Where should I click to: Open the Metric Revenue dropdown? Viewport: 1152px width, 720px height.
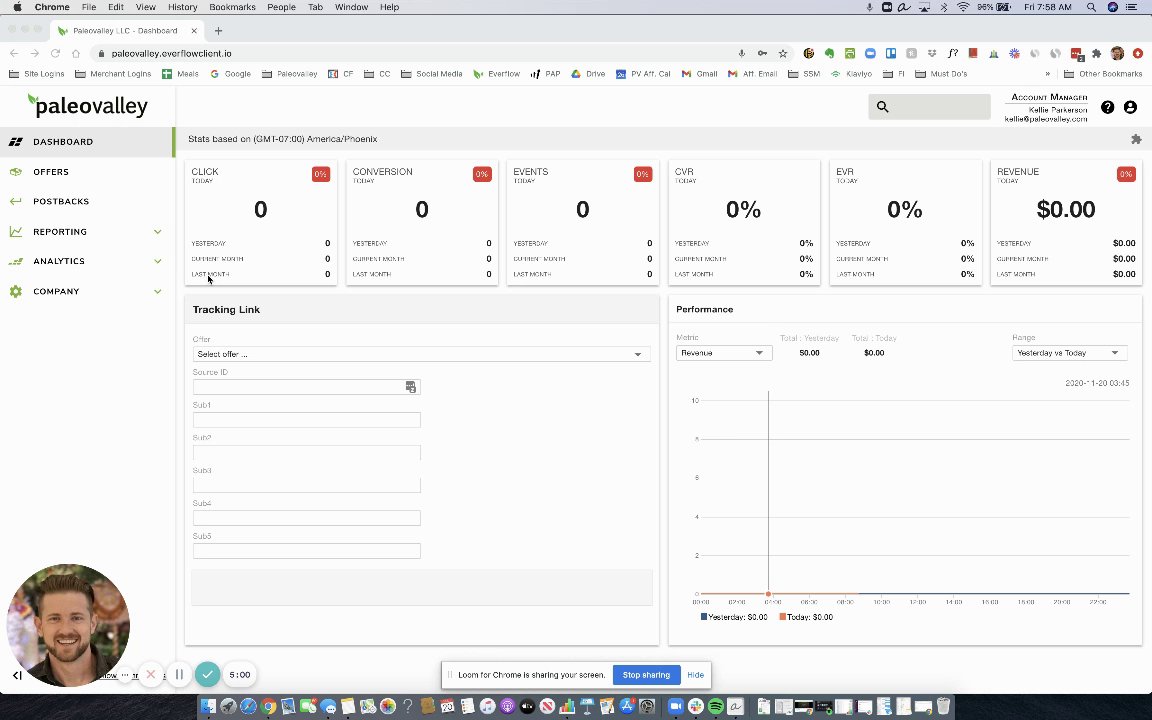pos(724,353)
